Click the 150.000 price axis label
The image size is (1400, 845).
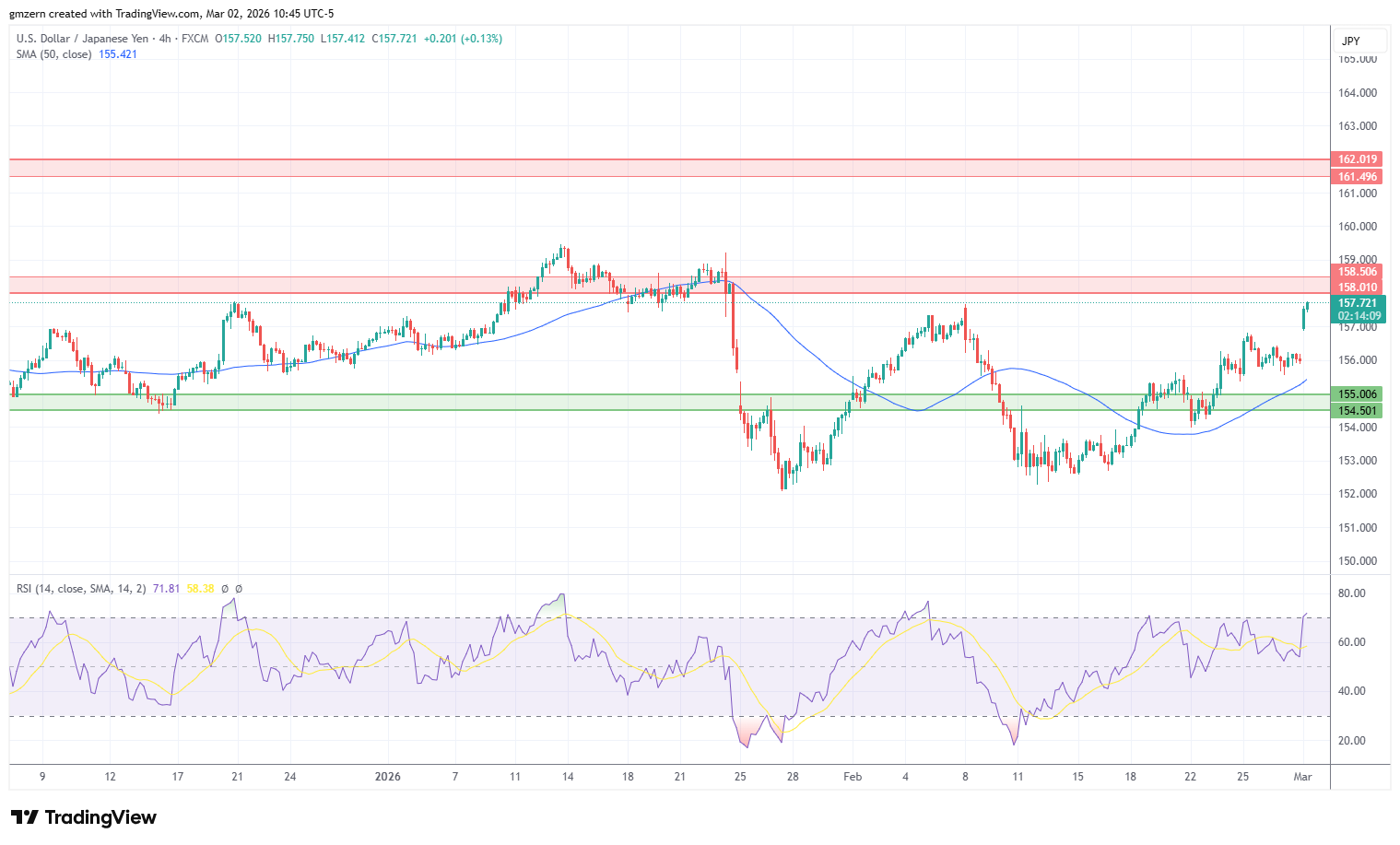point(1358,561)
